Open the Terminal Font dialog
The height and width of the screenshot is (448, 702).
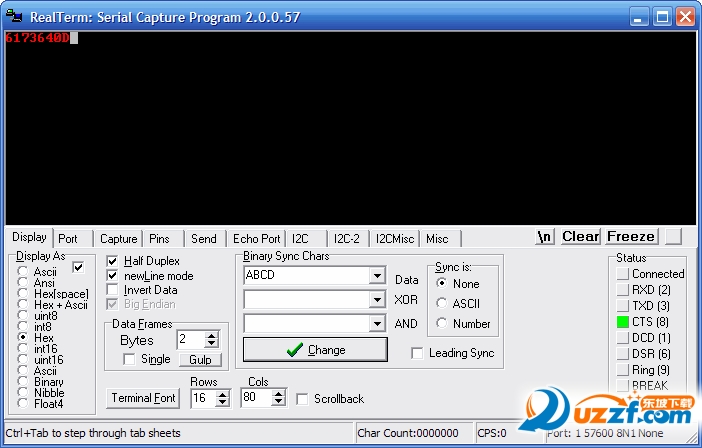[143, 398]
